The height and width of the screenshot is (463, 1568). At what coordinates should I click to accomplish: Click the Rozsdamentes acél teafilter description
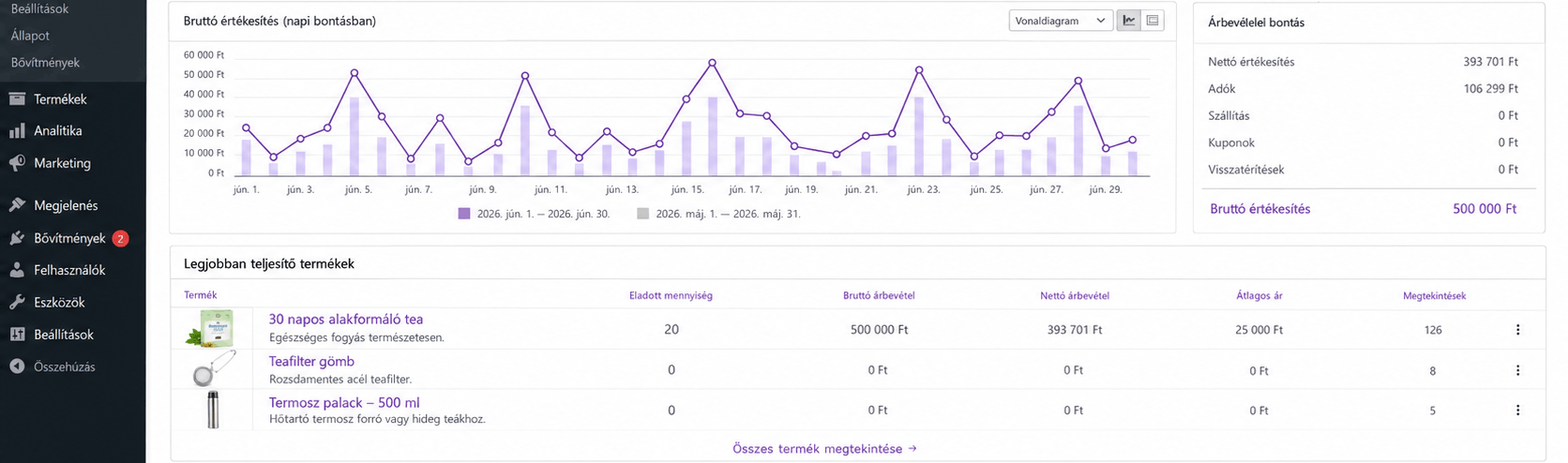pyautogui.click(x=340, y=379)
